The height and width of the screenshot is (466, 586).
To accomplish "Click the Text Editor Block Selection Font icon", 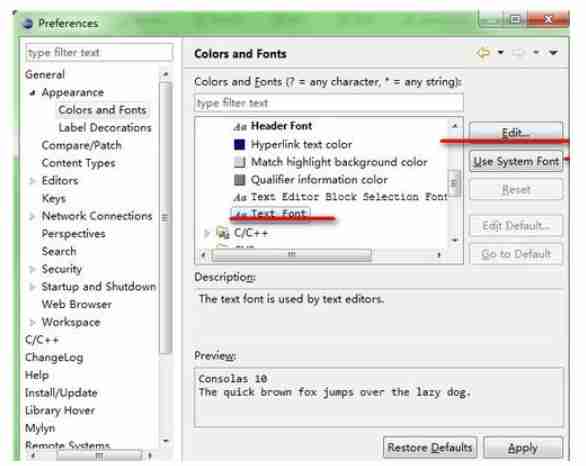I will (x=240, y=197).
